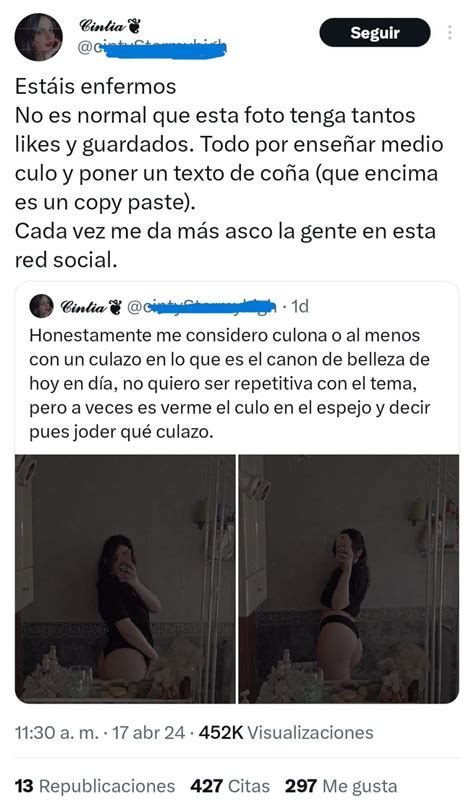Click the redacted handle in the quoted tweet

[201, 307]
